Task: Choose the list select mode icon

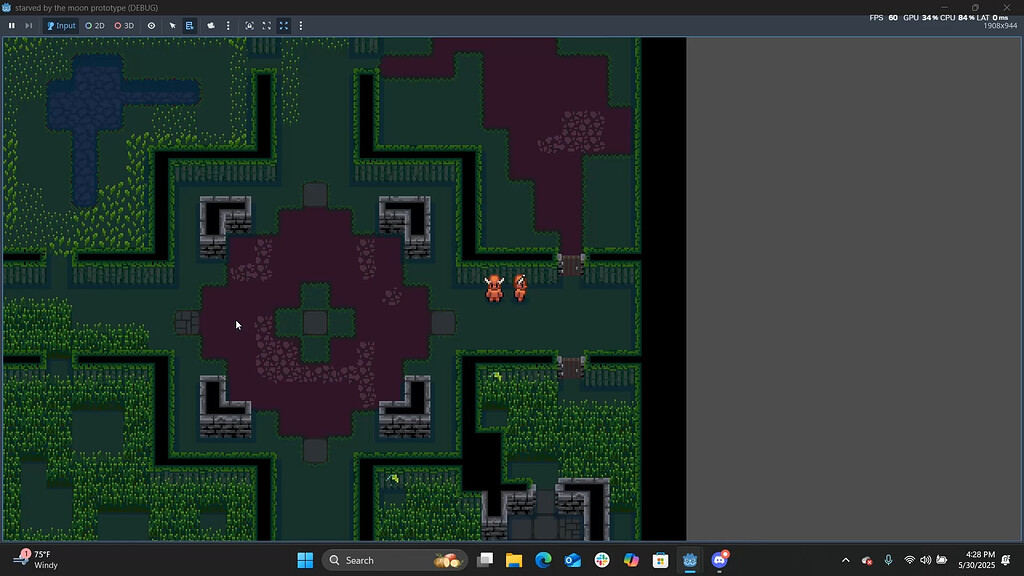Action: click(189, 25)
